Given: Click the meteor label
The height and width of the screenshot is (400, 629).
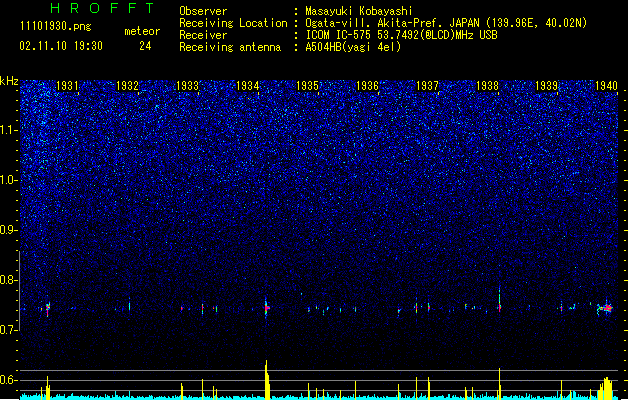Looking at the screenshot, I should [x=142, y=31].
